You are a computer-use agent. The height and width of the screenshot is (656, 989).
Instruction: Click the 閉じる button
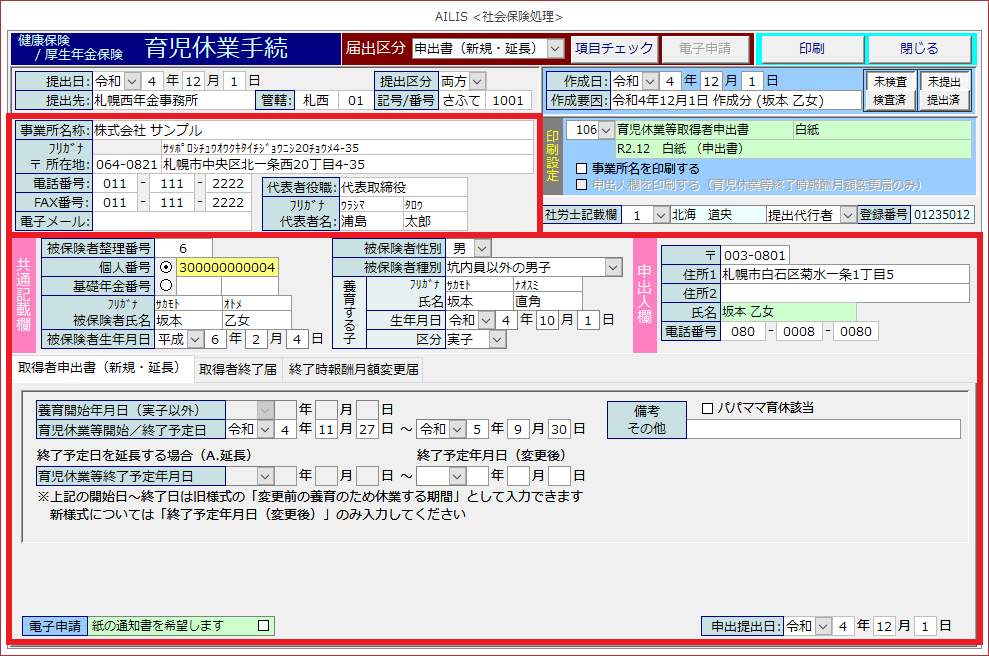(x=919, y=48)
